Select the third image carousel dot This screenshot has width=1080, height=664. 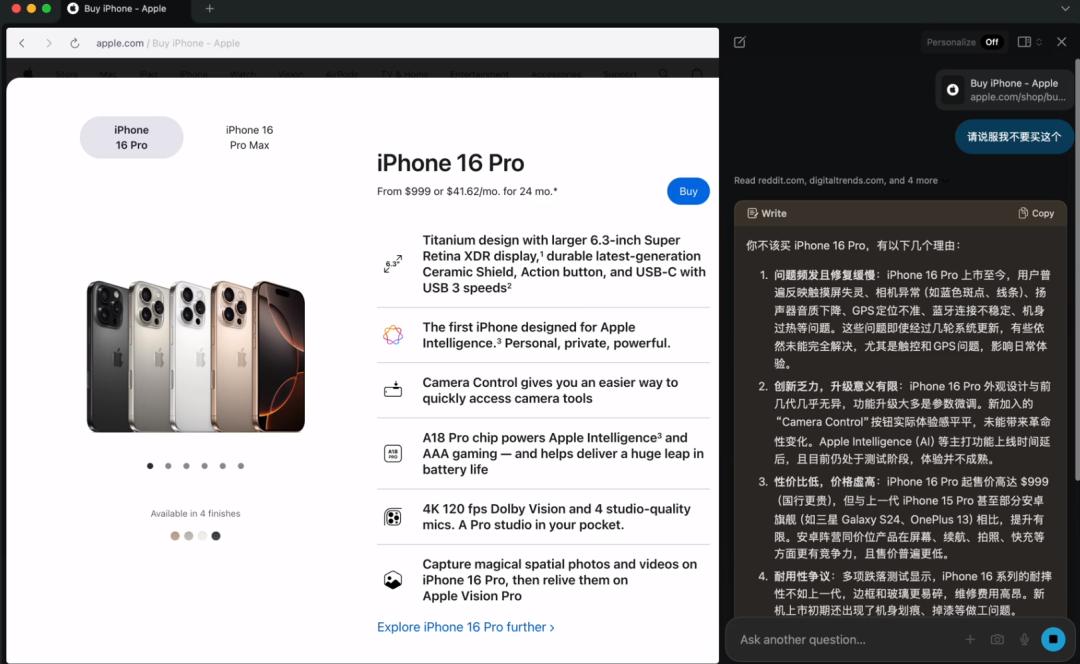coord(186,465)
